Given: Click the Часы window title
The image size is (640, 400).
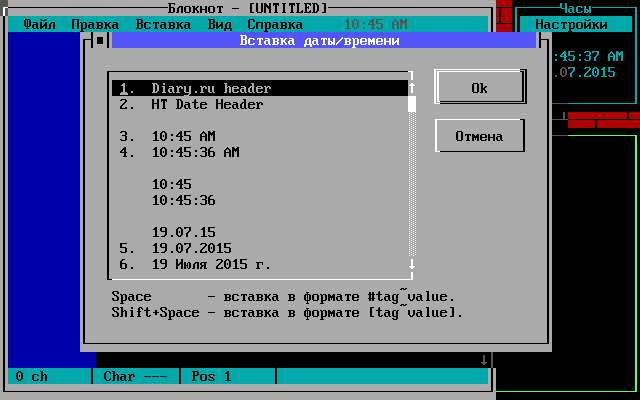Looking at the screenshot, I should pos(575,8).
